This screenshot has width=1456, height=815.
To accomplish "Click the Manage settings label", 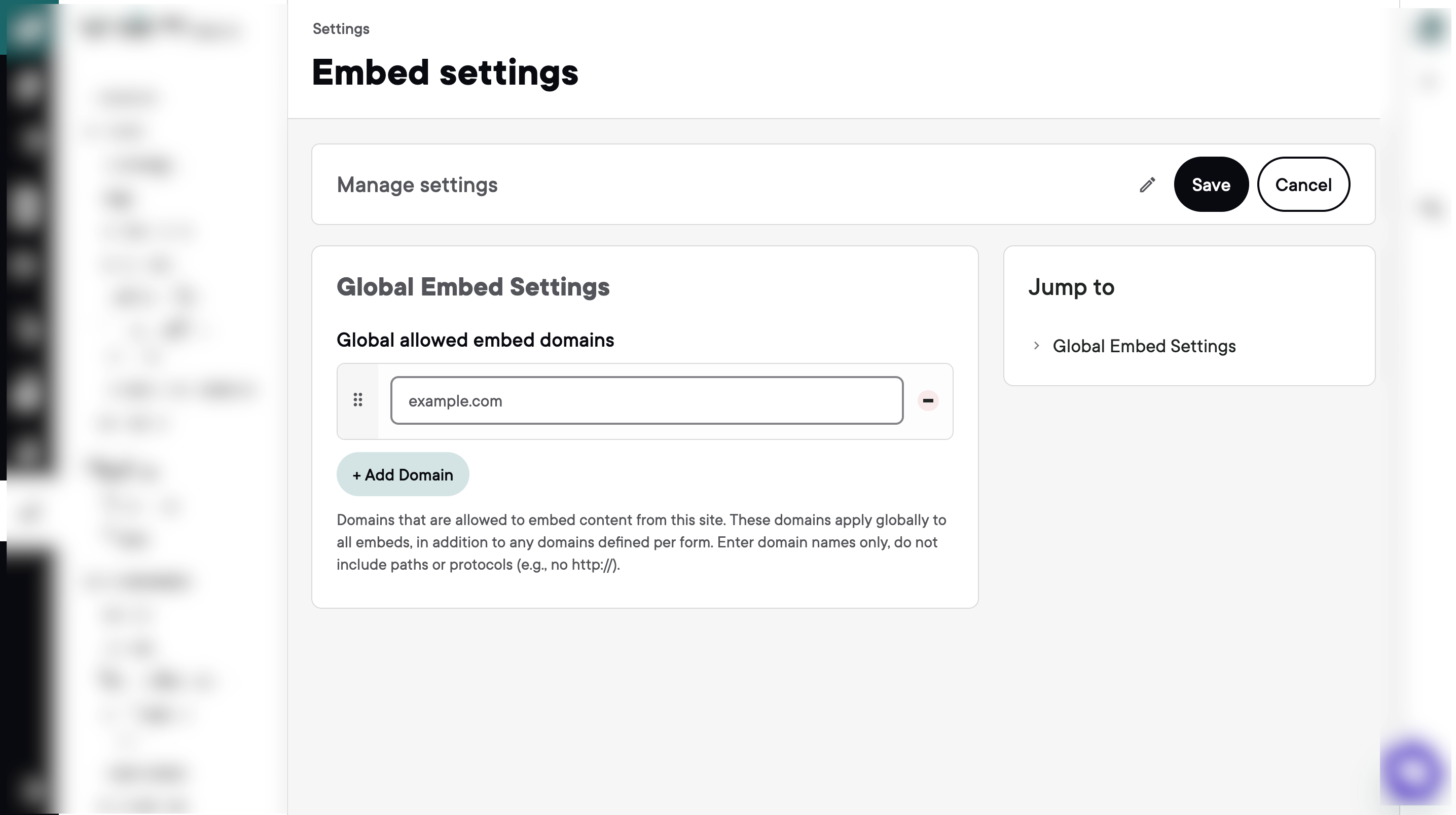I will (x=417, y=185).
